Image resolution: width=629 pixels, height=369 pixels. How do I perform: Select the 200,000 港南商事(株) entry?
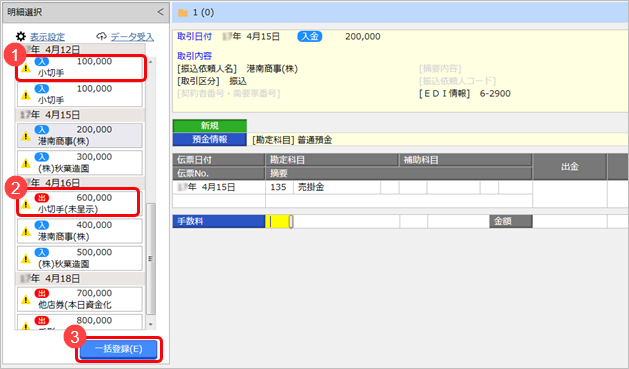point(80,136)
